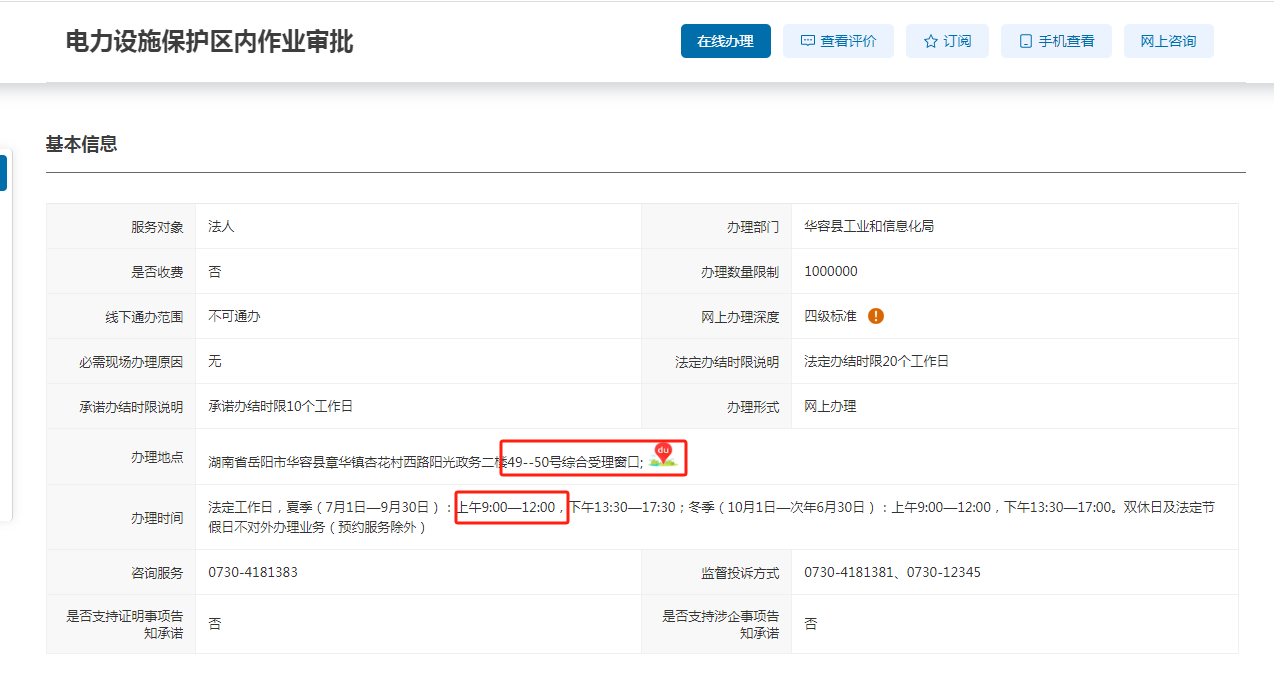Open 手机查看 mobile view

coord(1056,41)
